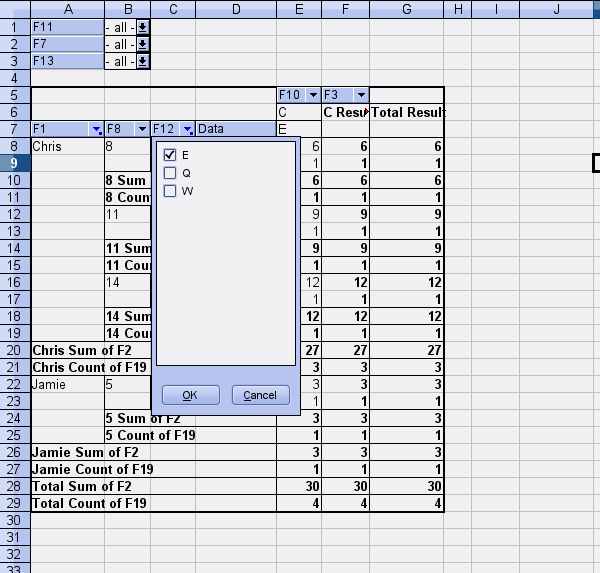Uncheck the E filter checkbox
Screen dimensions: 600x573
pos(170,155)
